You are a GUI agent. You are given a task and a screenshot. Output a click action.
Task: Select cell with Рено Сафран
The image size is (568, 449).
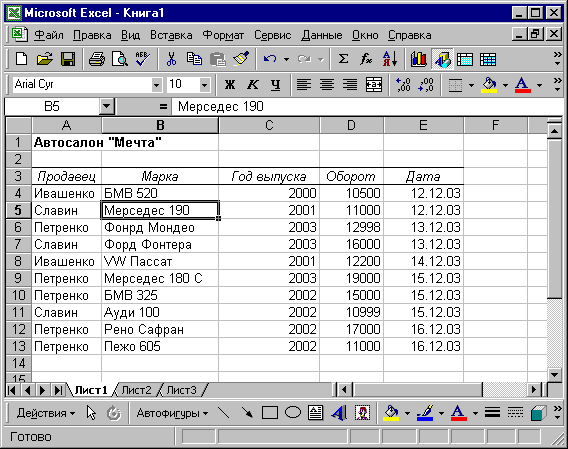(160, 329)
